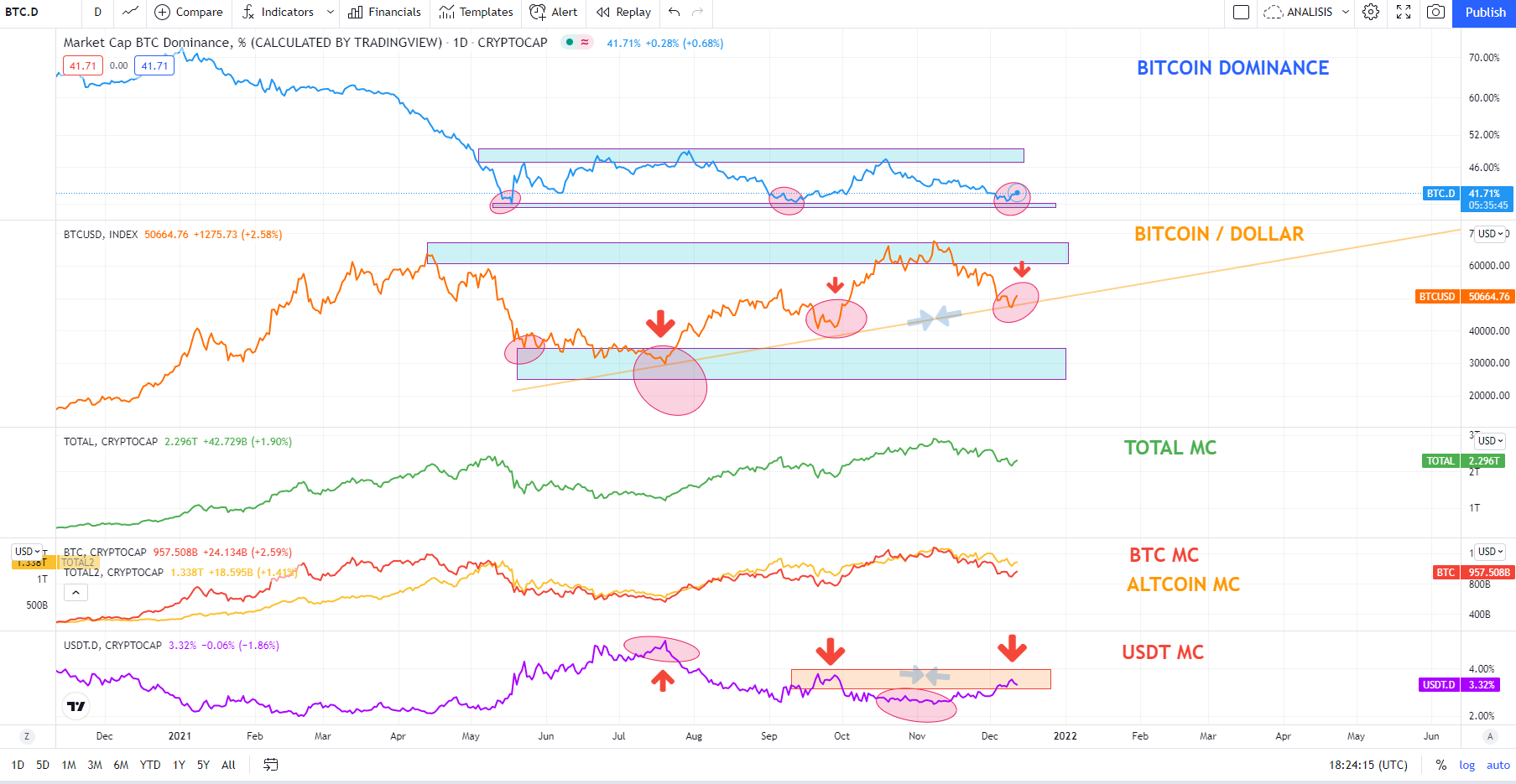Image resolution: width=1516 pixels, height=784 pixels.
Task: Expand the ANALISIS layout dropdown
Action: [x=1346, y=12]
